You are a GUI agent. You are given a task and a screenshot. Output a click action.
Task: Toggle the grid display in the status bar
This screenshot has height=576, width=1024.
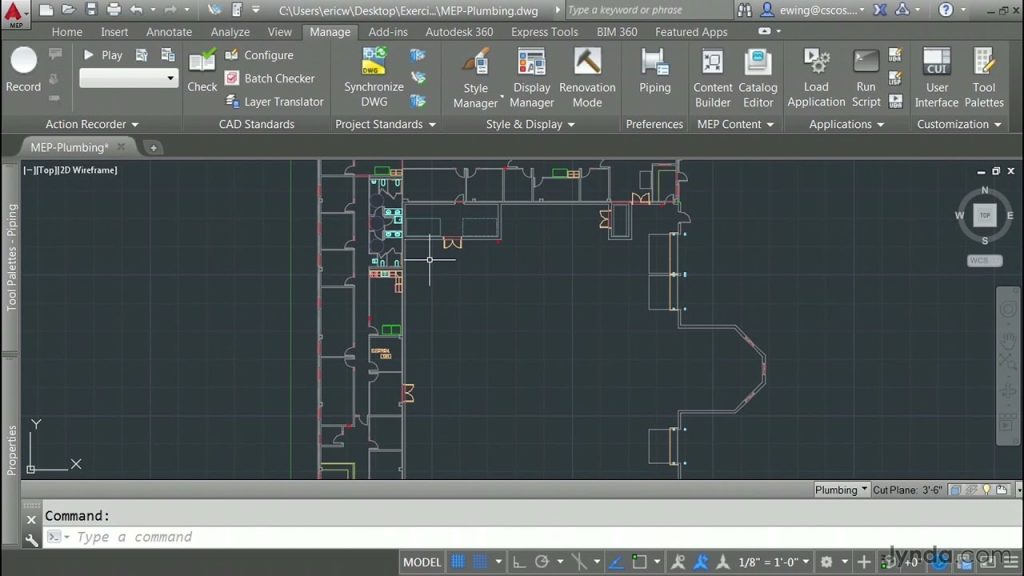pyautogui.click(x=480, y=561)
